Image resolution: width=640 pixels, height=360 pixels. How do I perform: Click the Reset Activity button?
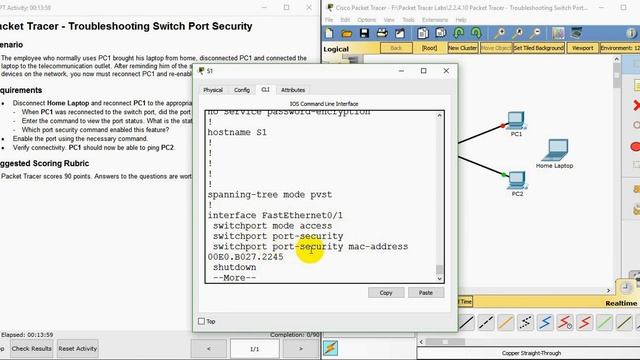click(78, 349)
